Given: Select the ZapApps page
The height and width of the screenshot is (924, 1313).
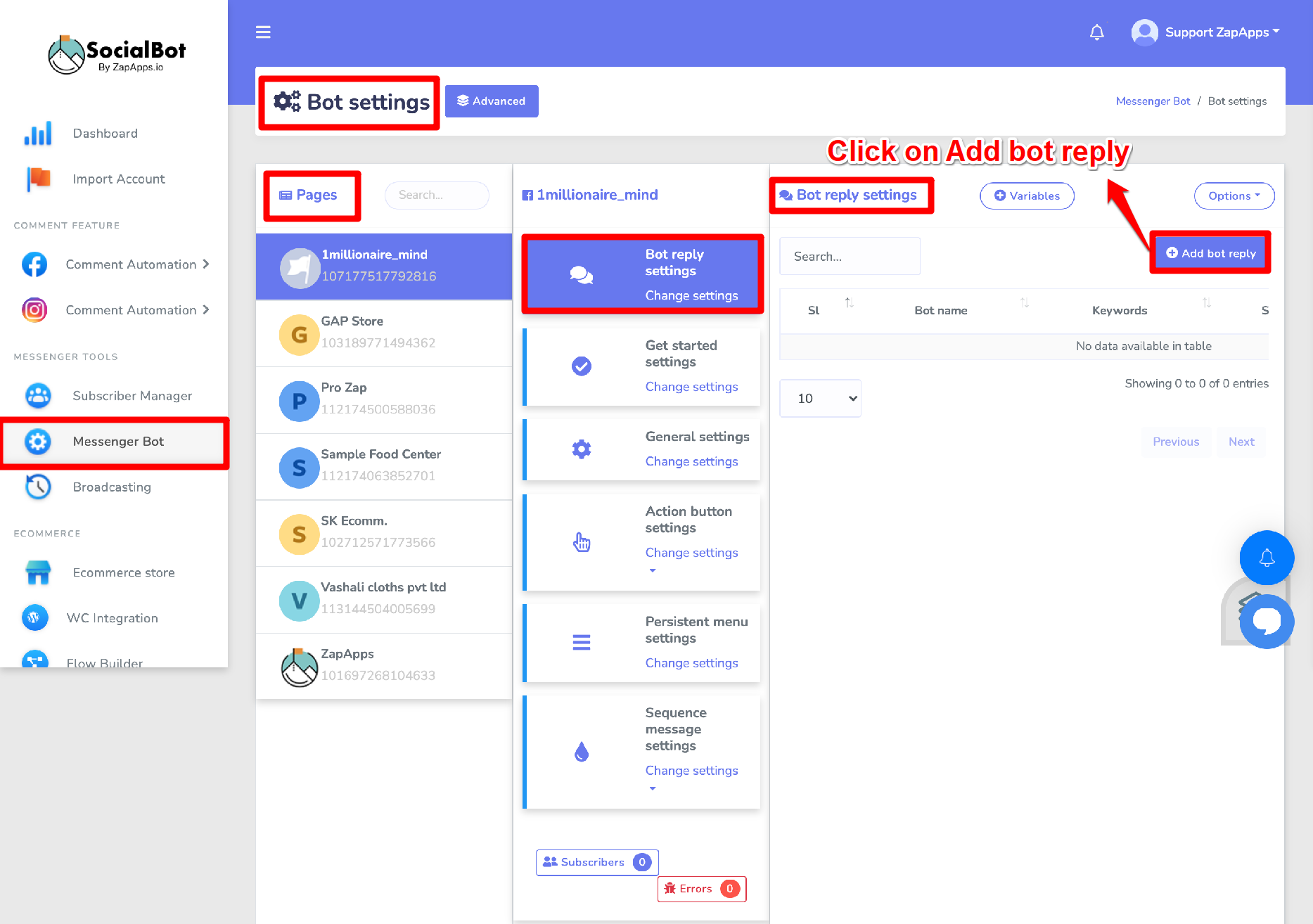Looking at the screenshot, I should point(384,666).
